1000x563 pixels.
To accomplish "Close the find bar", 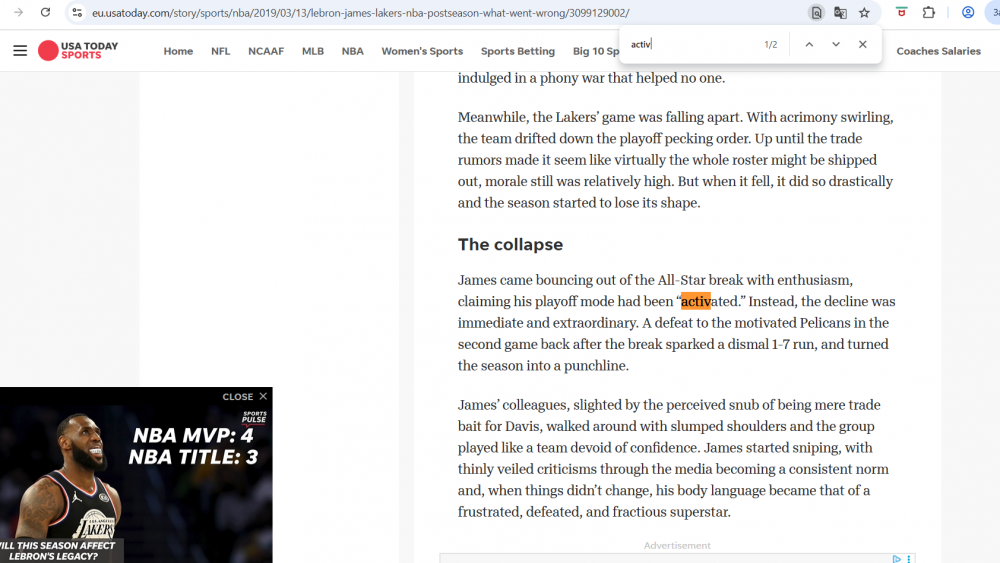I will point(862,45).
